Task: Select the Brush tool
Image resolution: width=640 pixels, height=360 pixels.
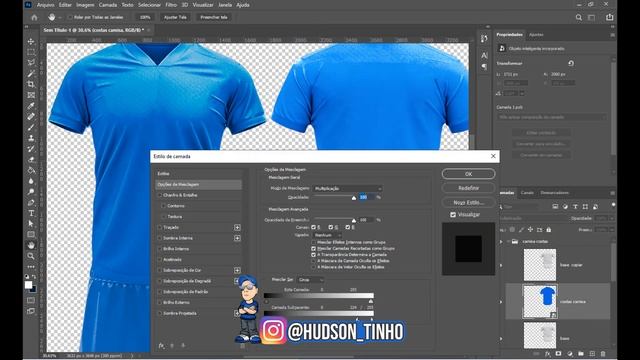Action: 31,127
